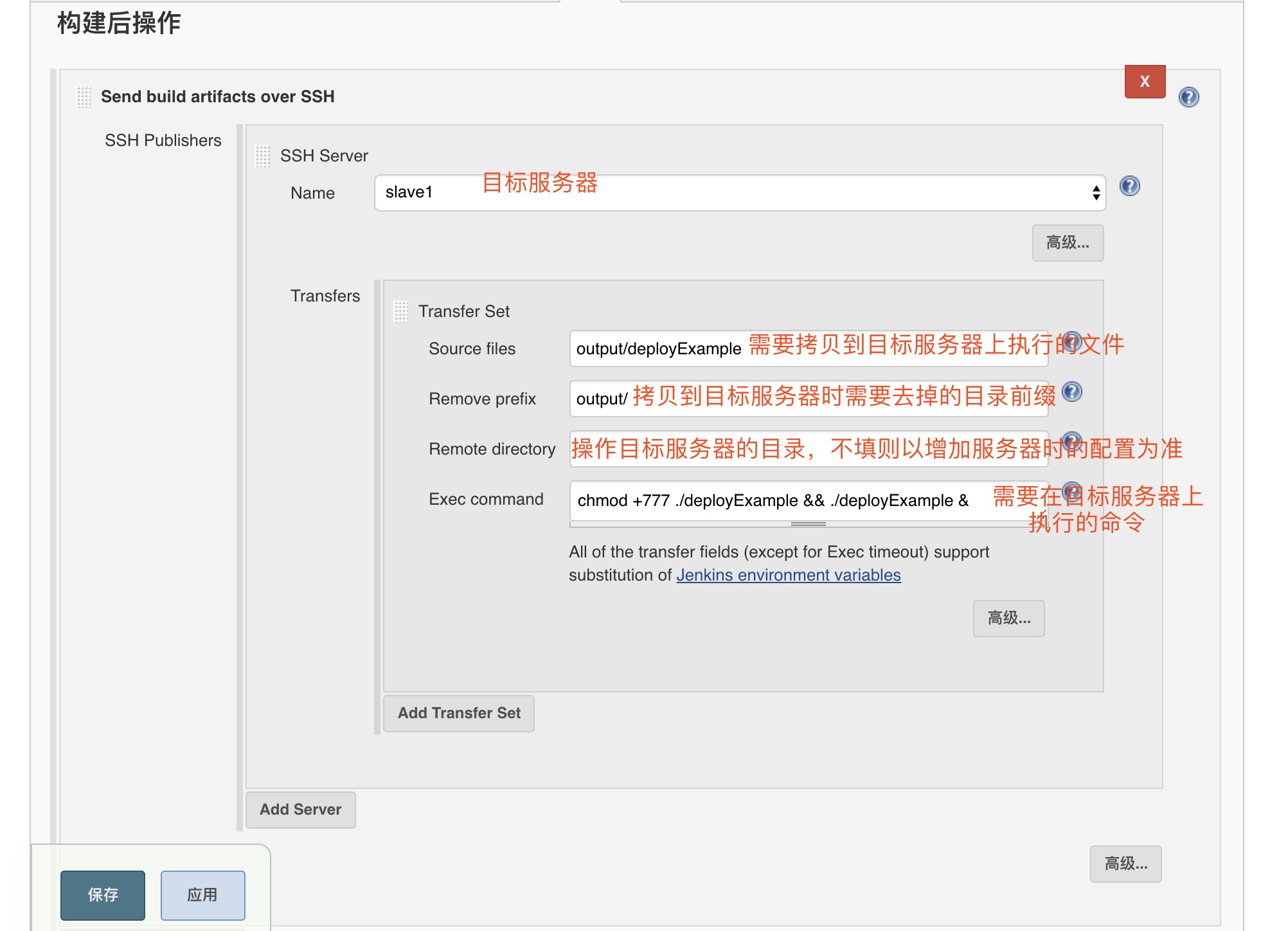This screenshot has width=1288, height=931.
Task: Click help icon for Exec command
Action: pyautogui.click(x=1071, y=492)
